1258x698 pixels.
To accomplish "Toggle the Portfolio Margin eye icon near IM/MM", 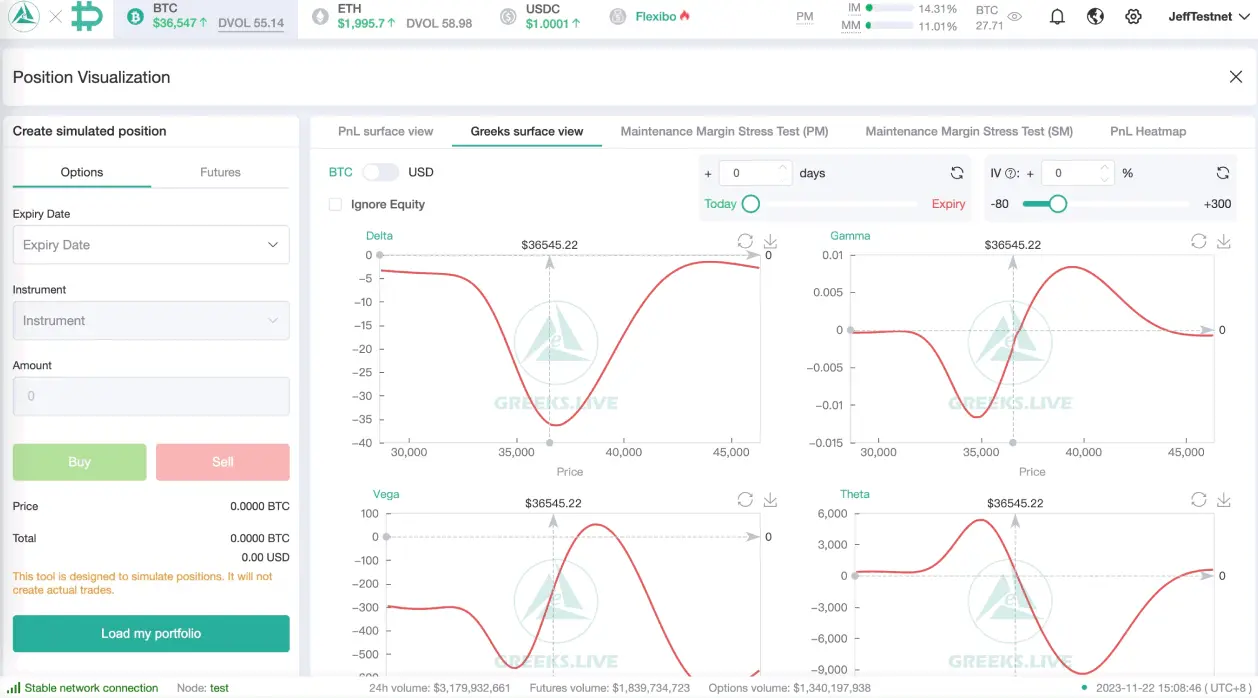I will click(x=1014, y=16).
